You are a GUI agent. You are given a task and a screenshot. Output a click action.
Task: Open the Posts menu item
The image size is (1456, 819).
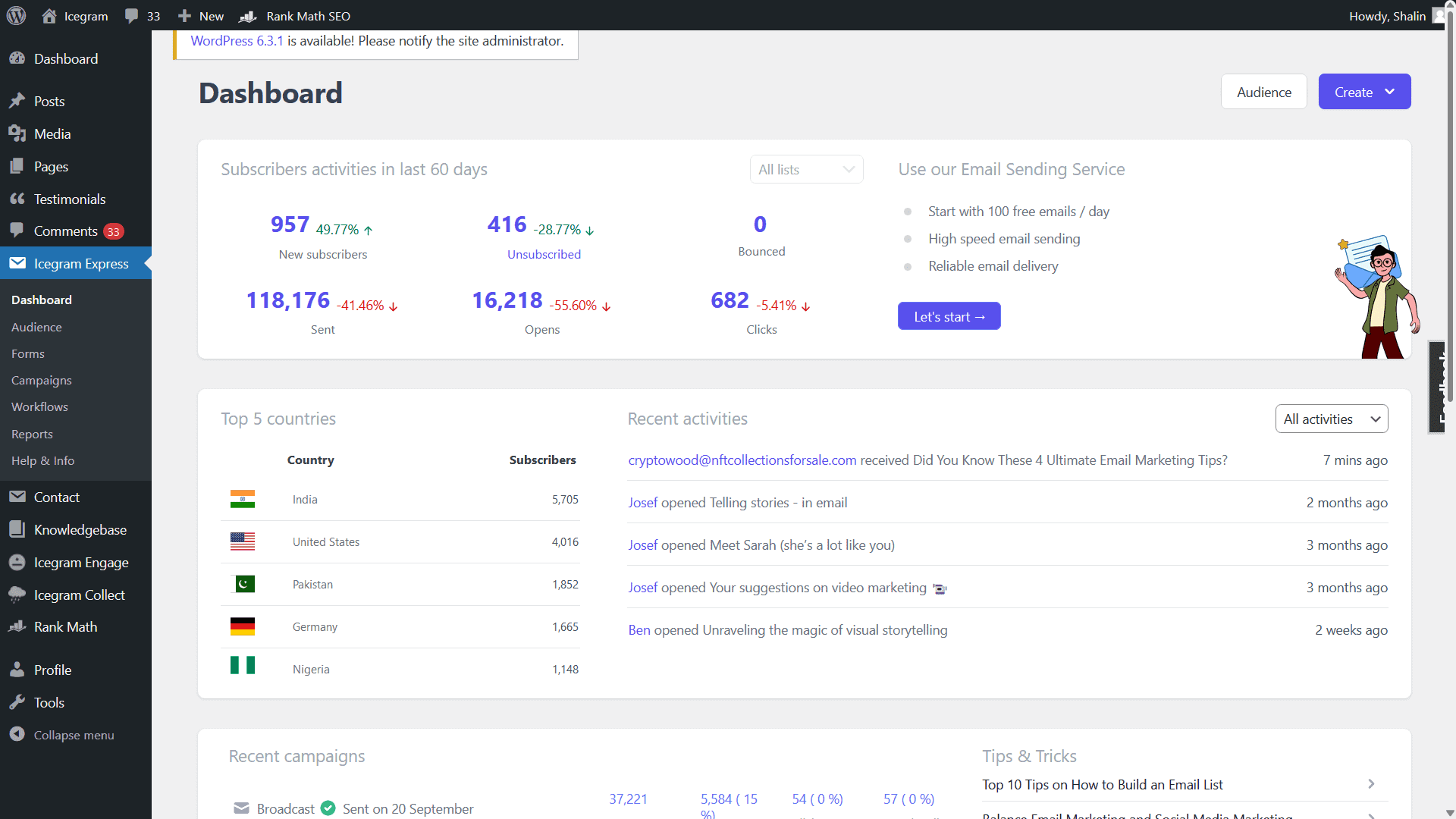(x=49, y=101)
